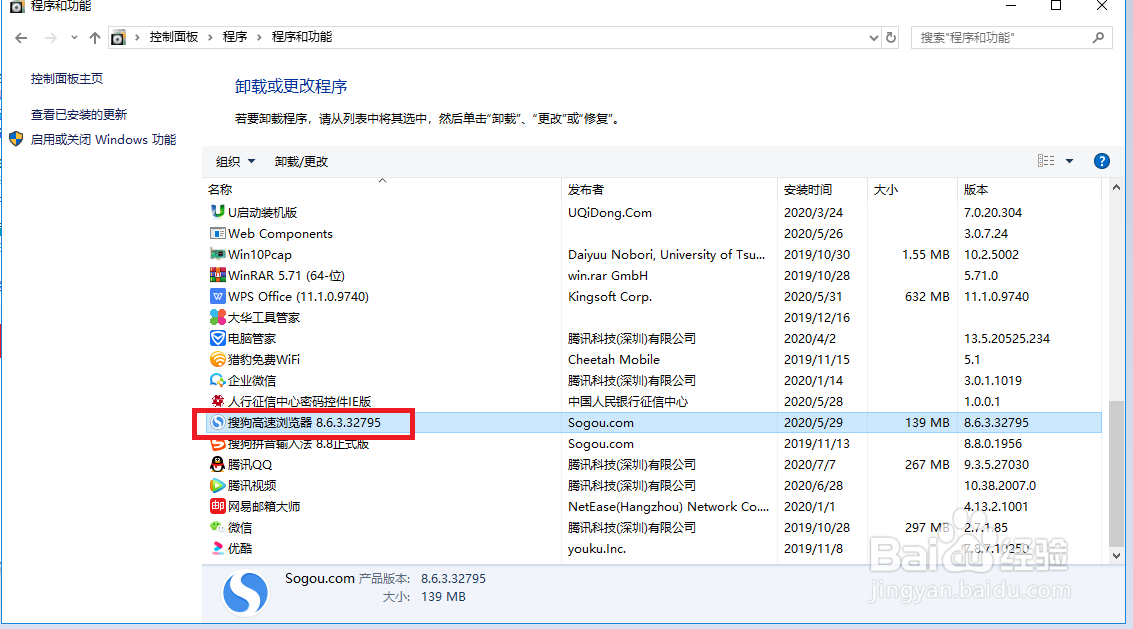The width and height of the screenshot is (1133, 629).
Task: Select the 搜狗高速浏览器 icon in the list
Action: click(x=219, y=422)
